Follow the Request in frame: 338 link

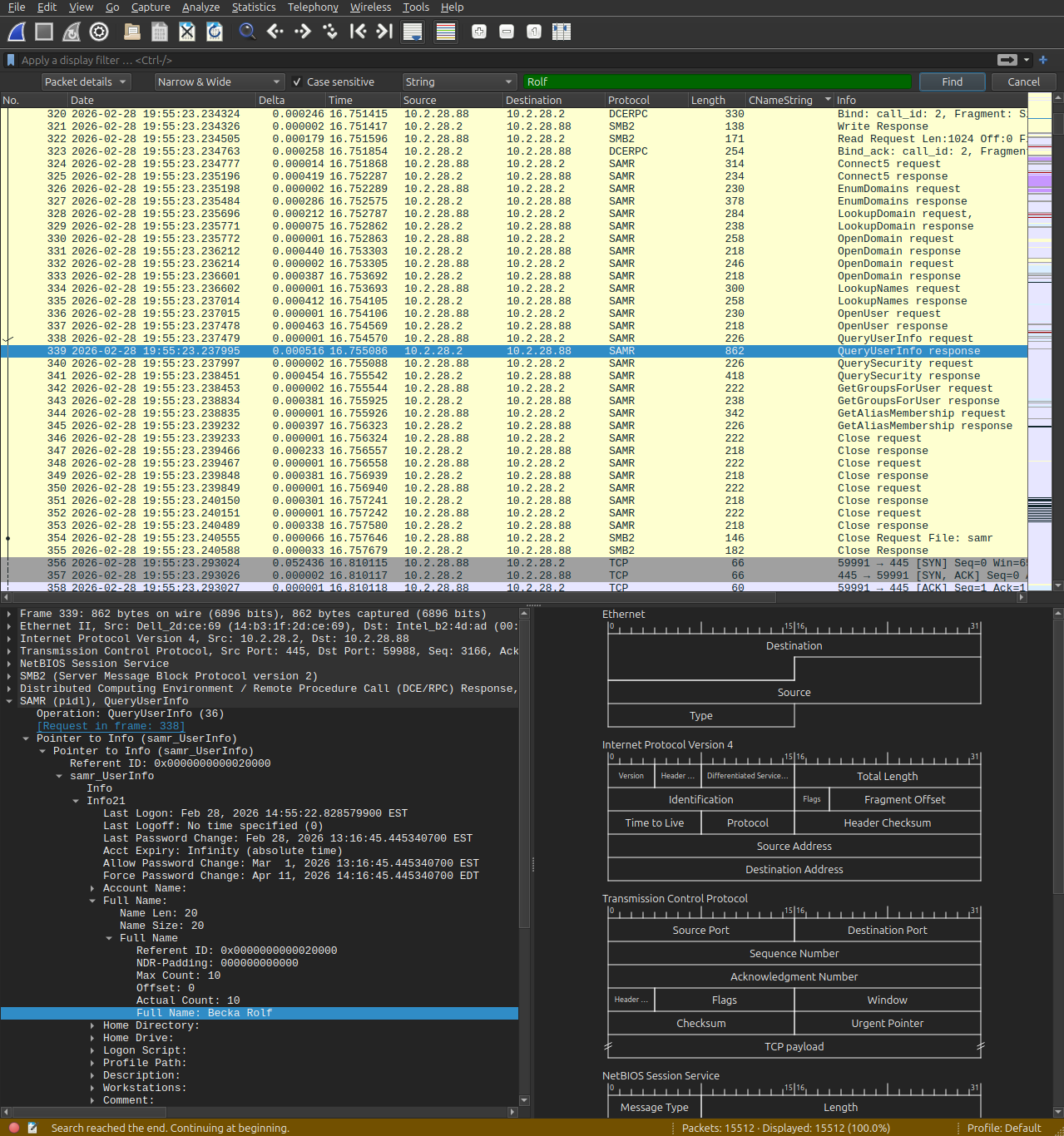tap(111, 726)
